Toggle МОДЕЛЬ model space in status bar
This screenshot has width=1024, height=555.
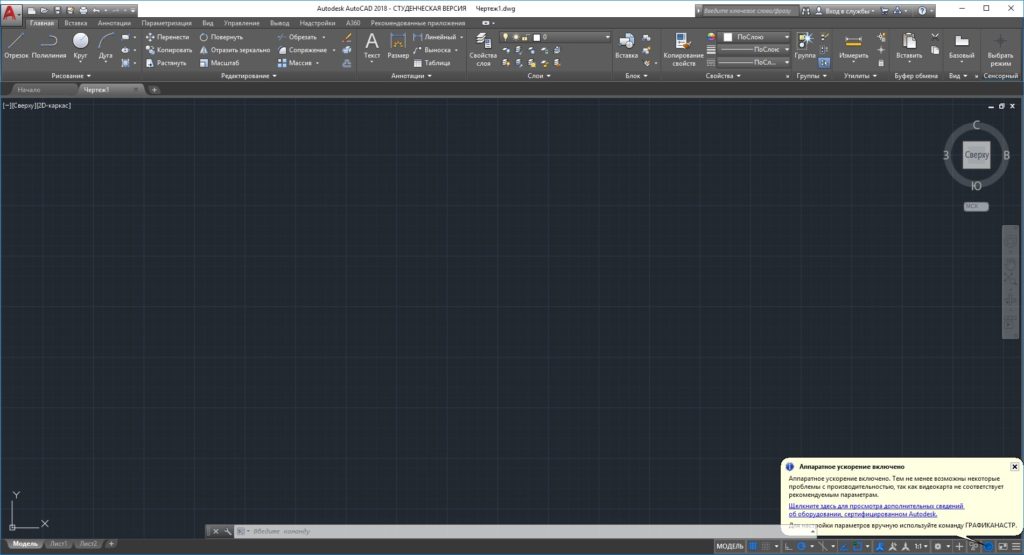click(x=729, y=546)
